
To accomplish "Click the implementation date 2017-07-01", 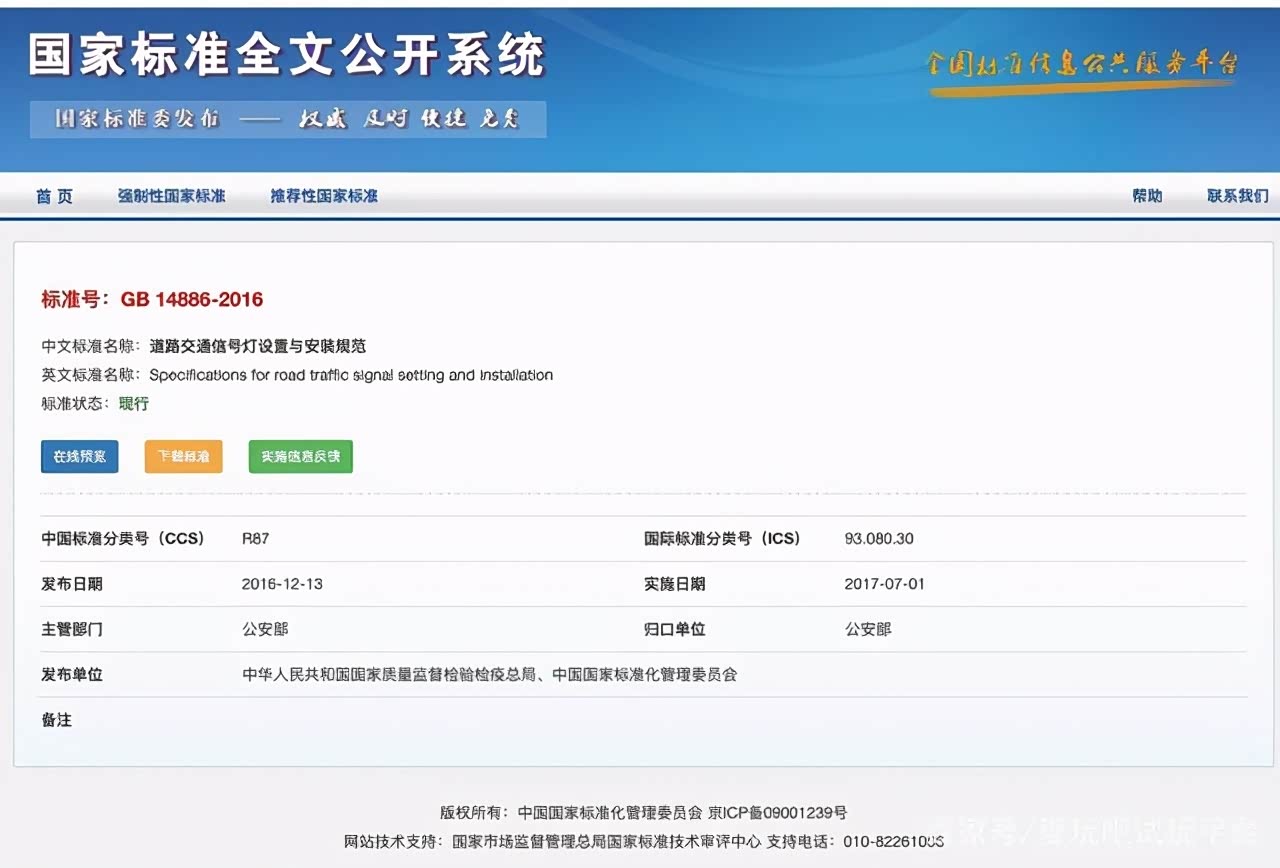I will pyautogui.click(x=884, y=584).
